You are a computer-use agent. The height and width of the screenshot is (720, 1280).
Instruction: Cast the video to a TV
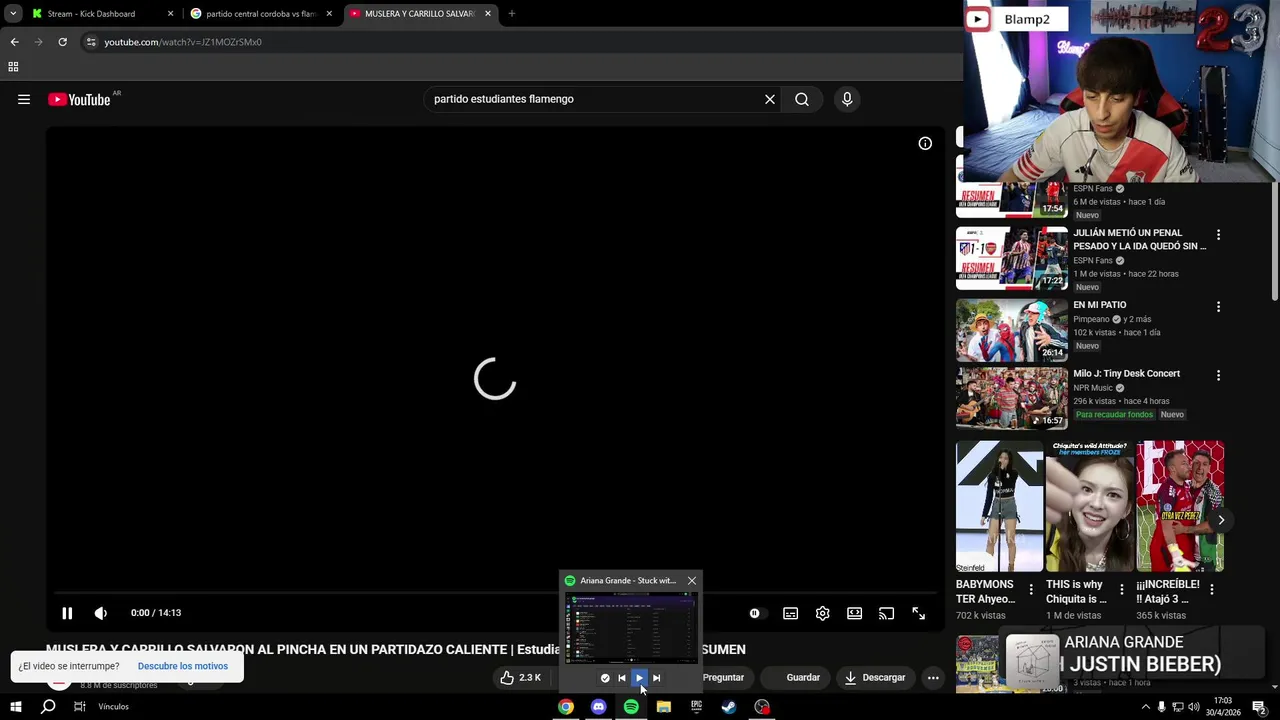(x=886, y=613)
